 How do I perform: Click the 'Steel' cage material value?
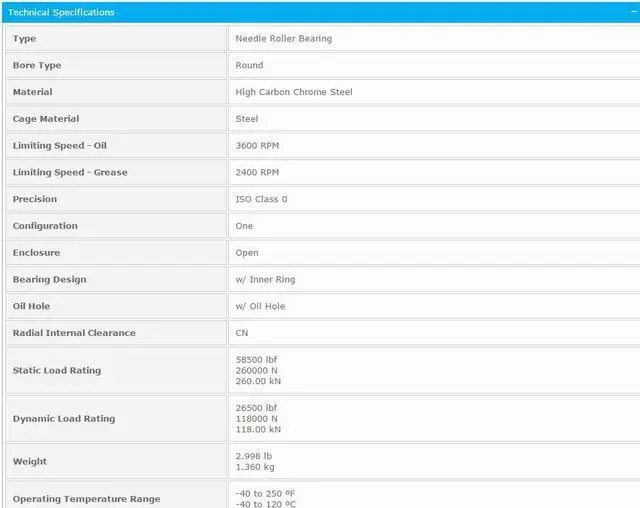247,119
